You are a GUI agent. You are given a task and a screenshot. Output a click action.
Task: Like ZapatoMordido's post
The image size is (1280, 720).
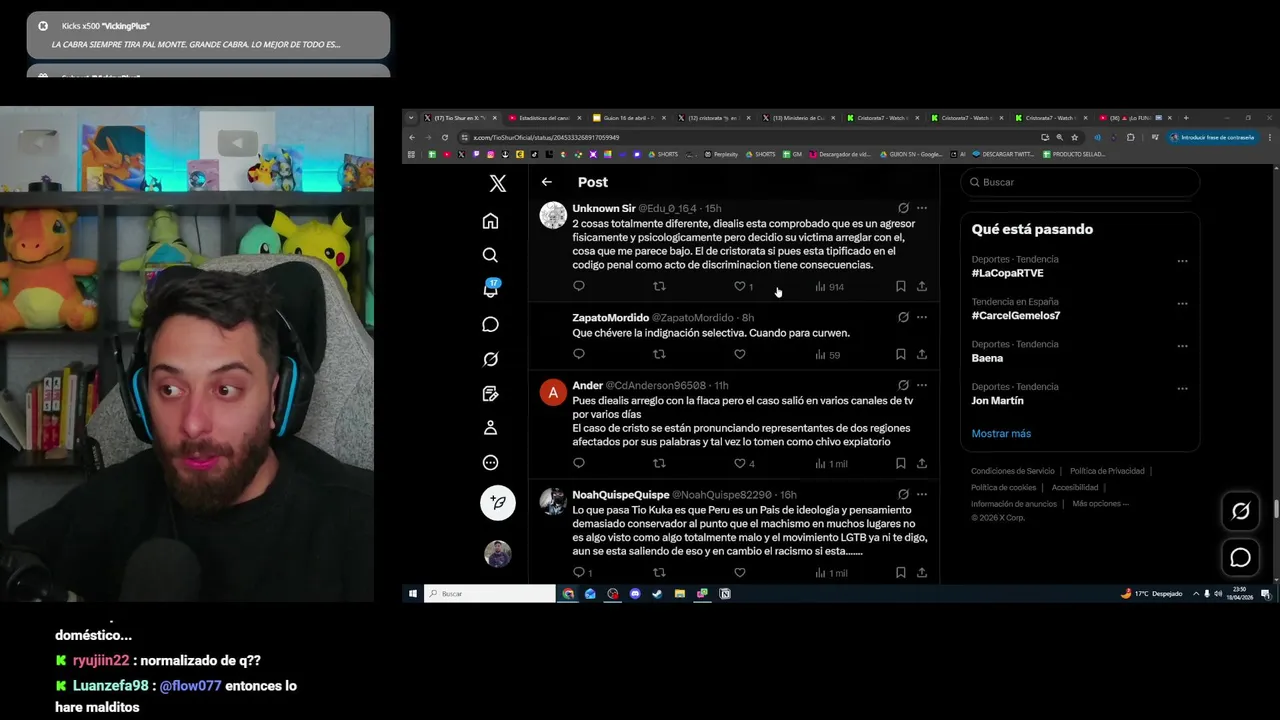point(740,354)
